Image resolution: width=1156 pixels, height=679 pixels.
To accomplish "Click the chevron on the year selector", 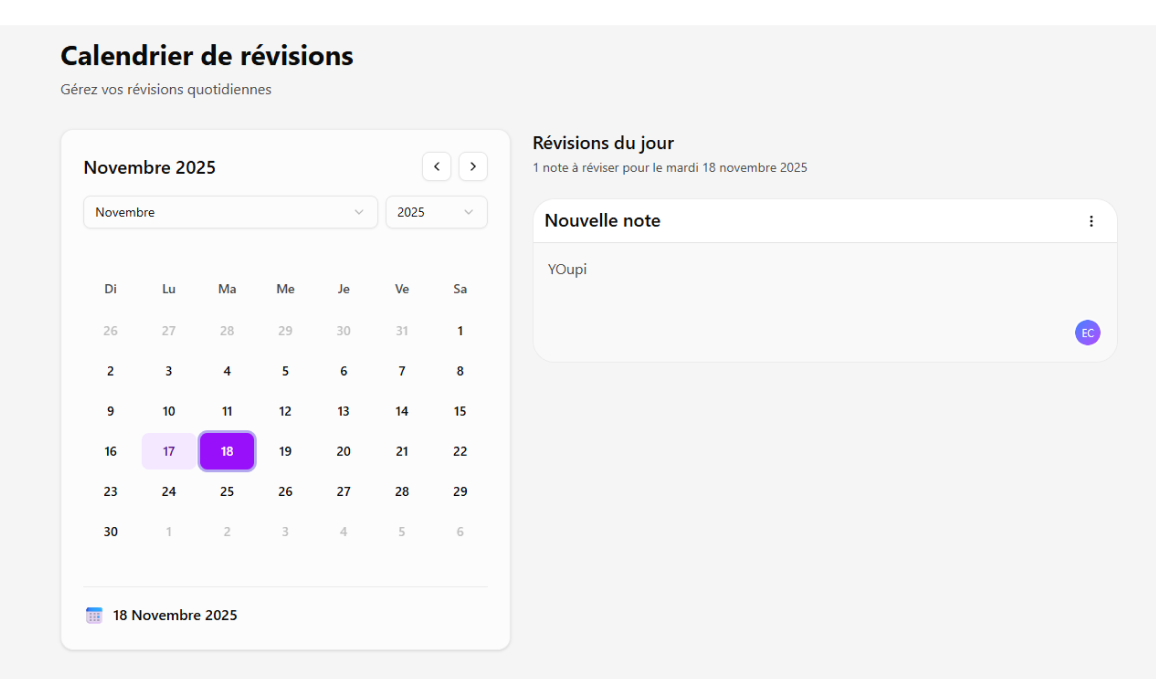I will pos(469,212).
